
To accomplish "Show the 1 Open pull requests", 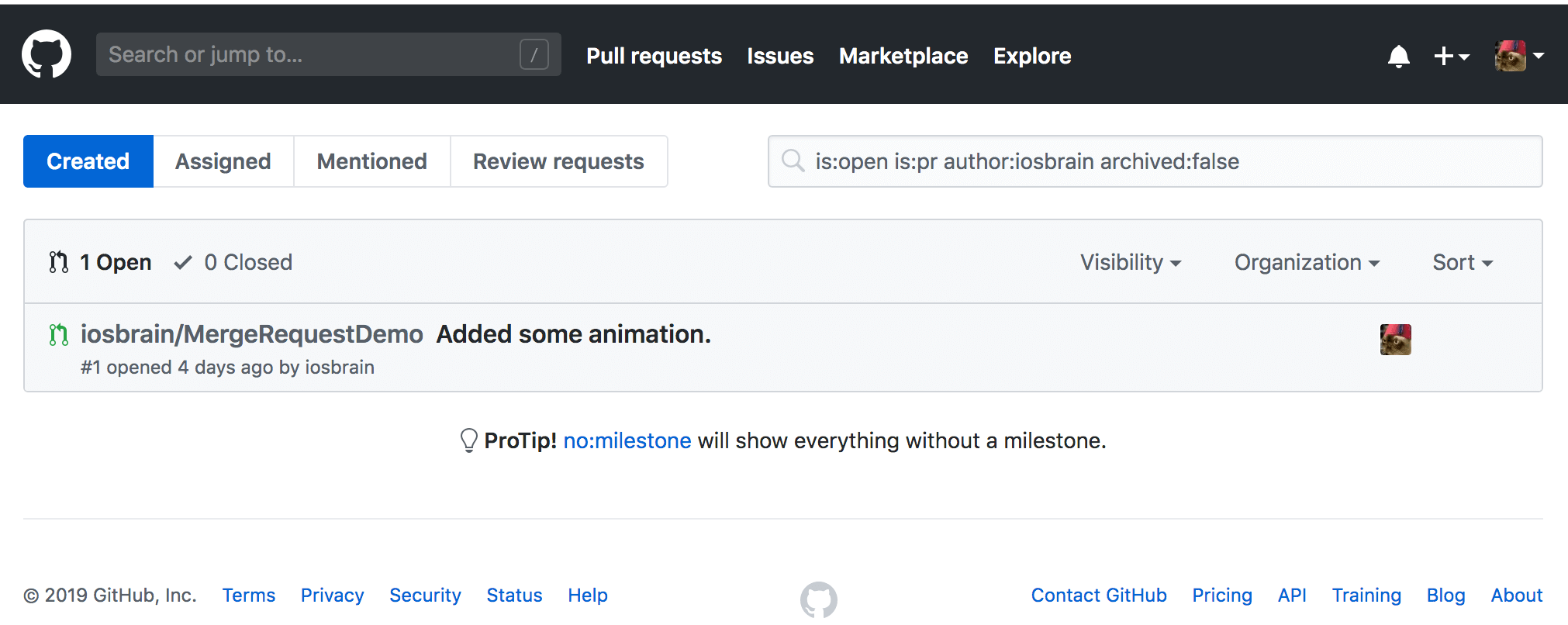I will pyautogui.click(x=101, y=262).
